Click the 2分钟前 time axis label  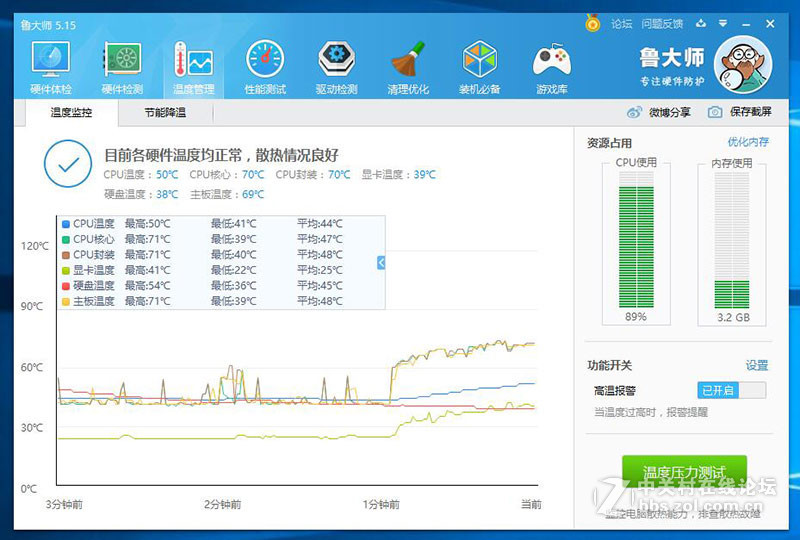pyautogui.click(x=222, y=505)
